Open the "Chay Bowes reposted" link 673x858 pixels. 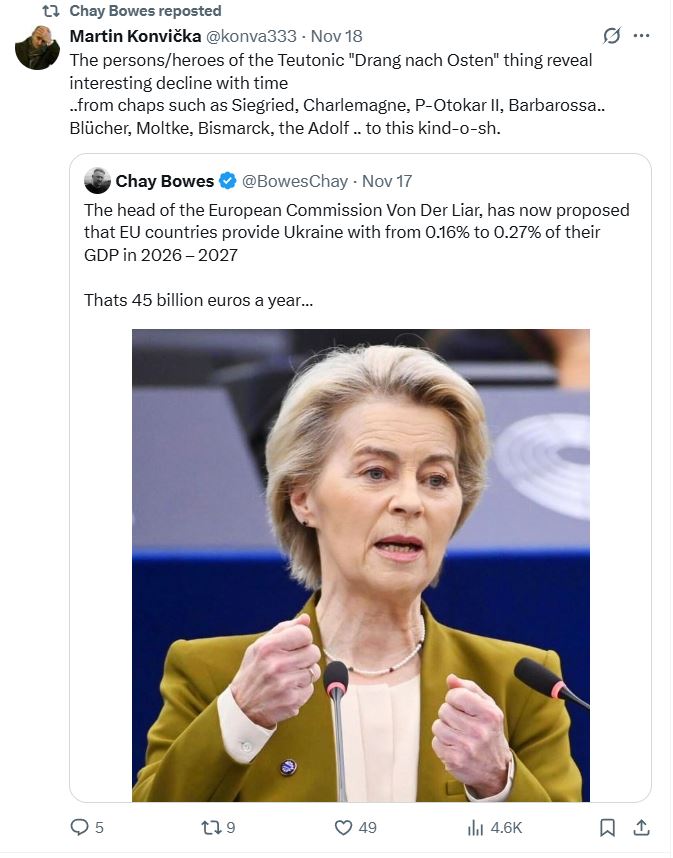point(145,11)
